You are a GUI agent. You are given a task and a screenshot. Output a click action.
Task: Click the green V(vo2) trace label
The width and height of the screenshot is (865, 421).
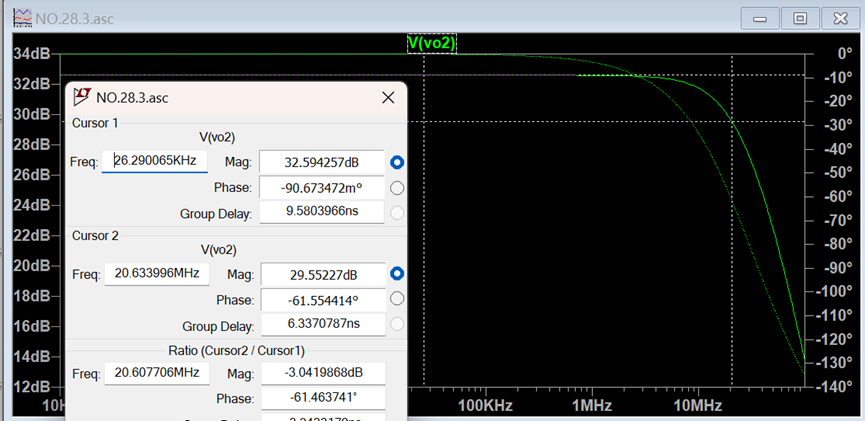tap(432, 43)
